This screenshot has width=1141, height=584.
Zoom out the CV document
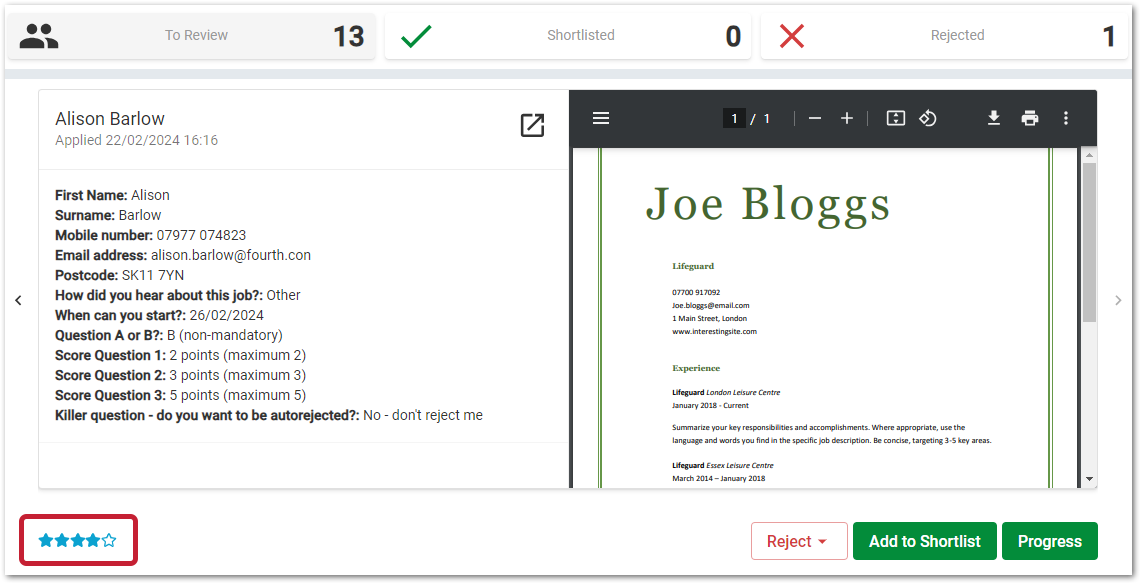[815, 118]
